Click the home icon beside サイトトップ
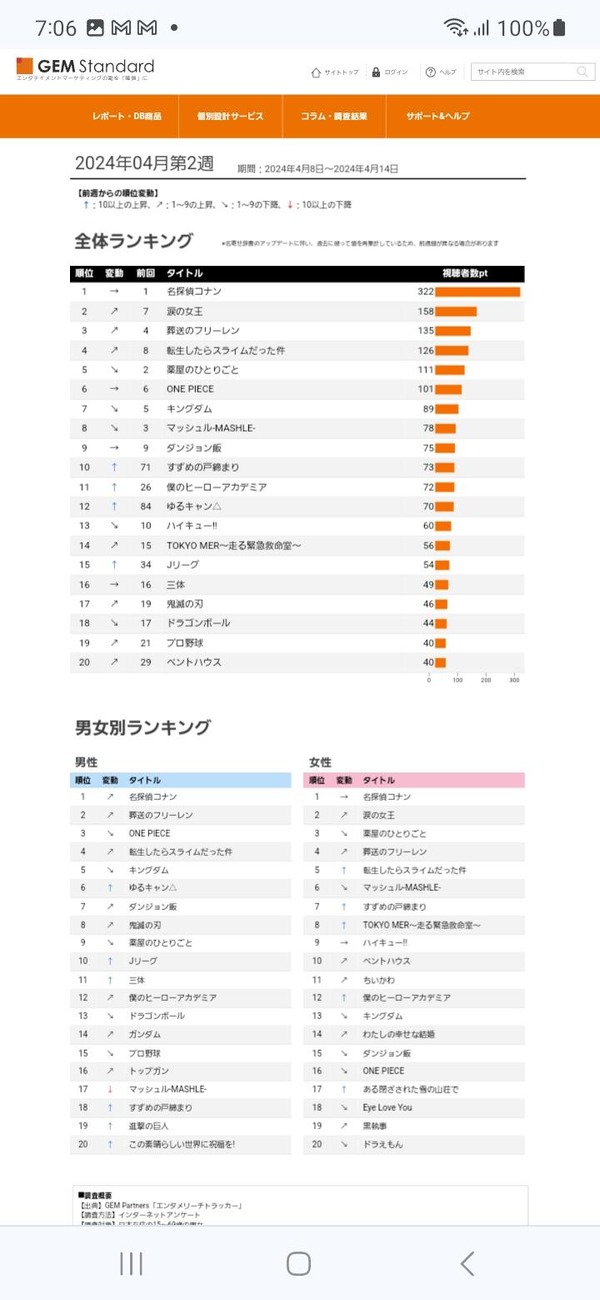The height and width of the screenshot is (1300, 600). click(x=317, y=72)
